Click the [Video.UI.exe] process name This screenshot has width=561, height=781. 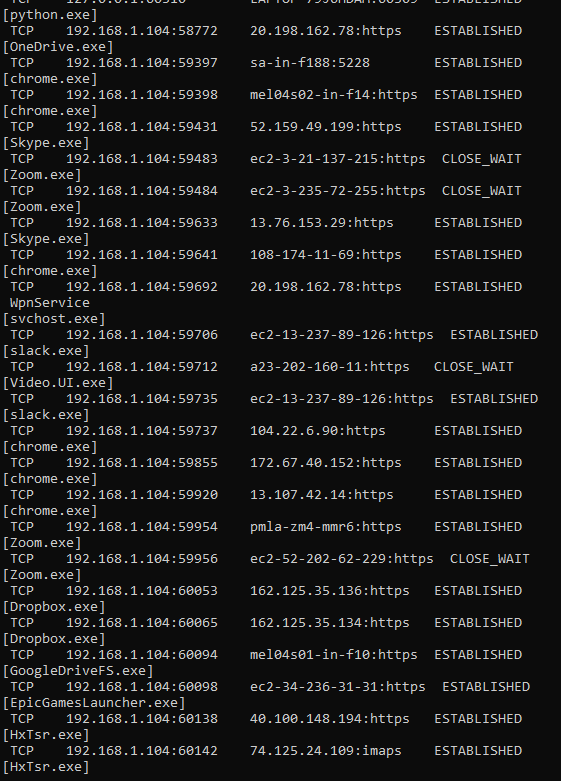[58, 383]
